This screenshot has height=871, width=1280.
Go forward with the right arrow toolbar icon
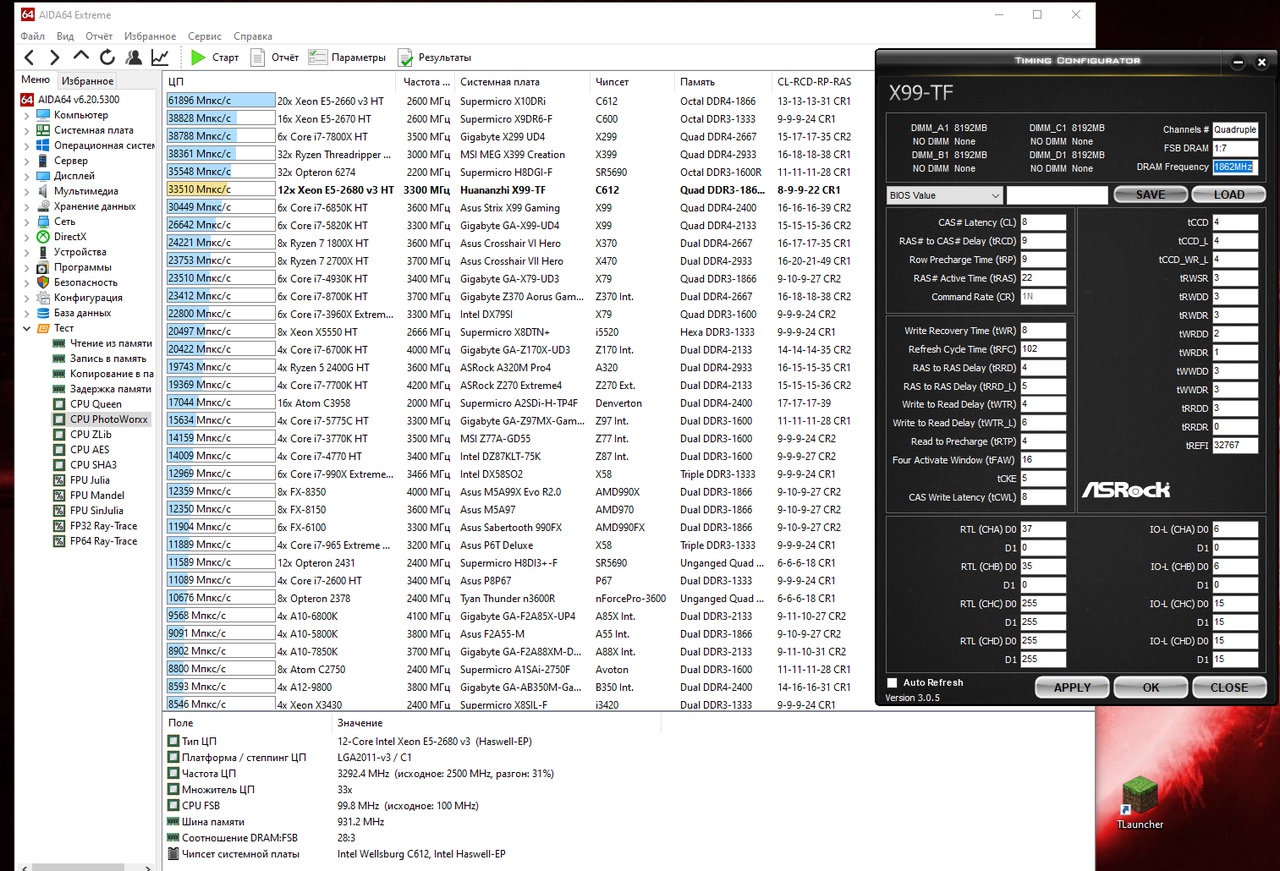coord(55,57)
